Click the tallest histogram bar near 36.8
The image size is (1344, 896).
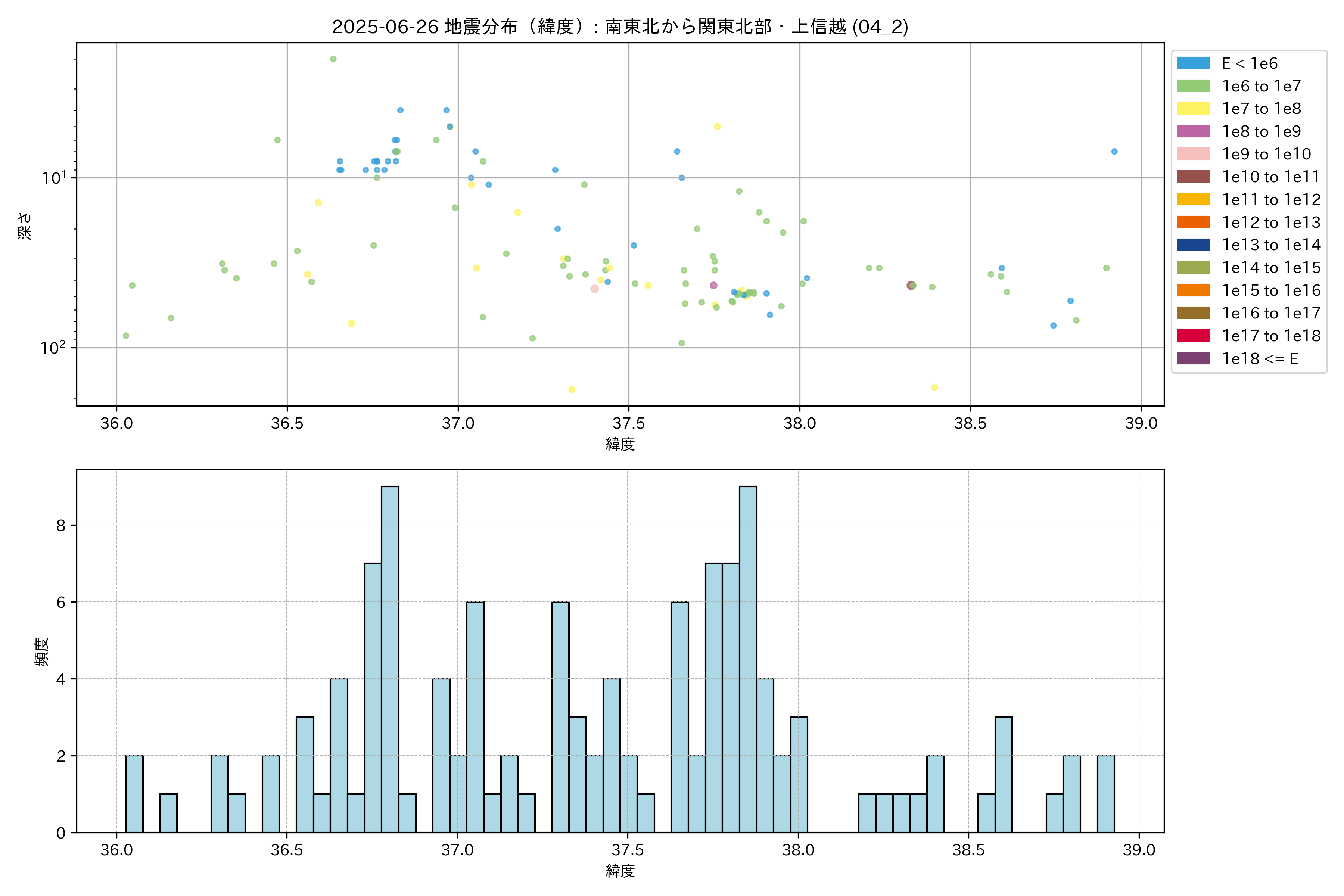click(x=390, y=659)
